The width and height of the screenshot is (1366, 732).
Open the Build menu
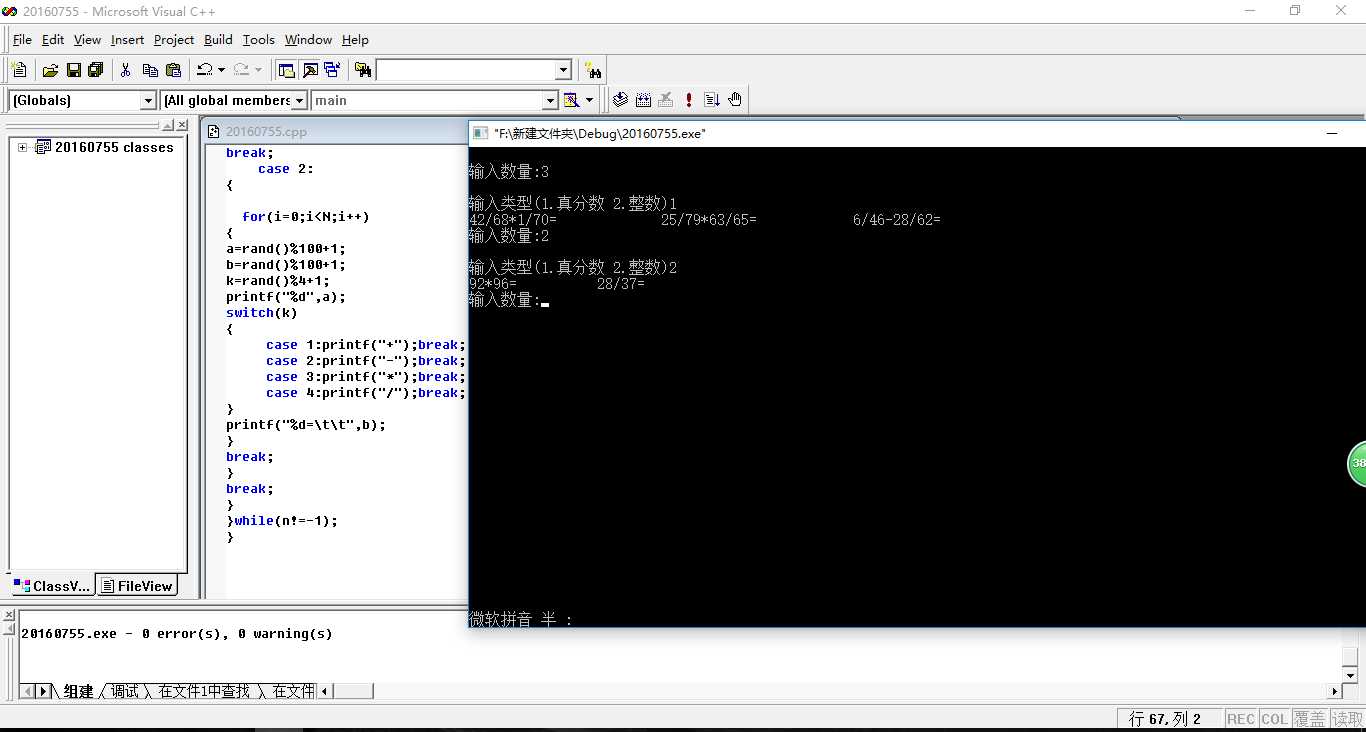(x=218, y=40)
